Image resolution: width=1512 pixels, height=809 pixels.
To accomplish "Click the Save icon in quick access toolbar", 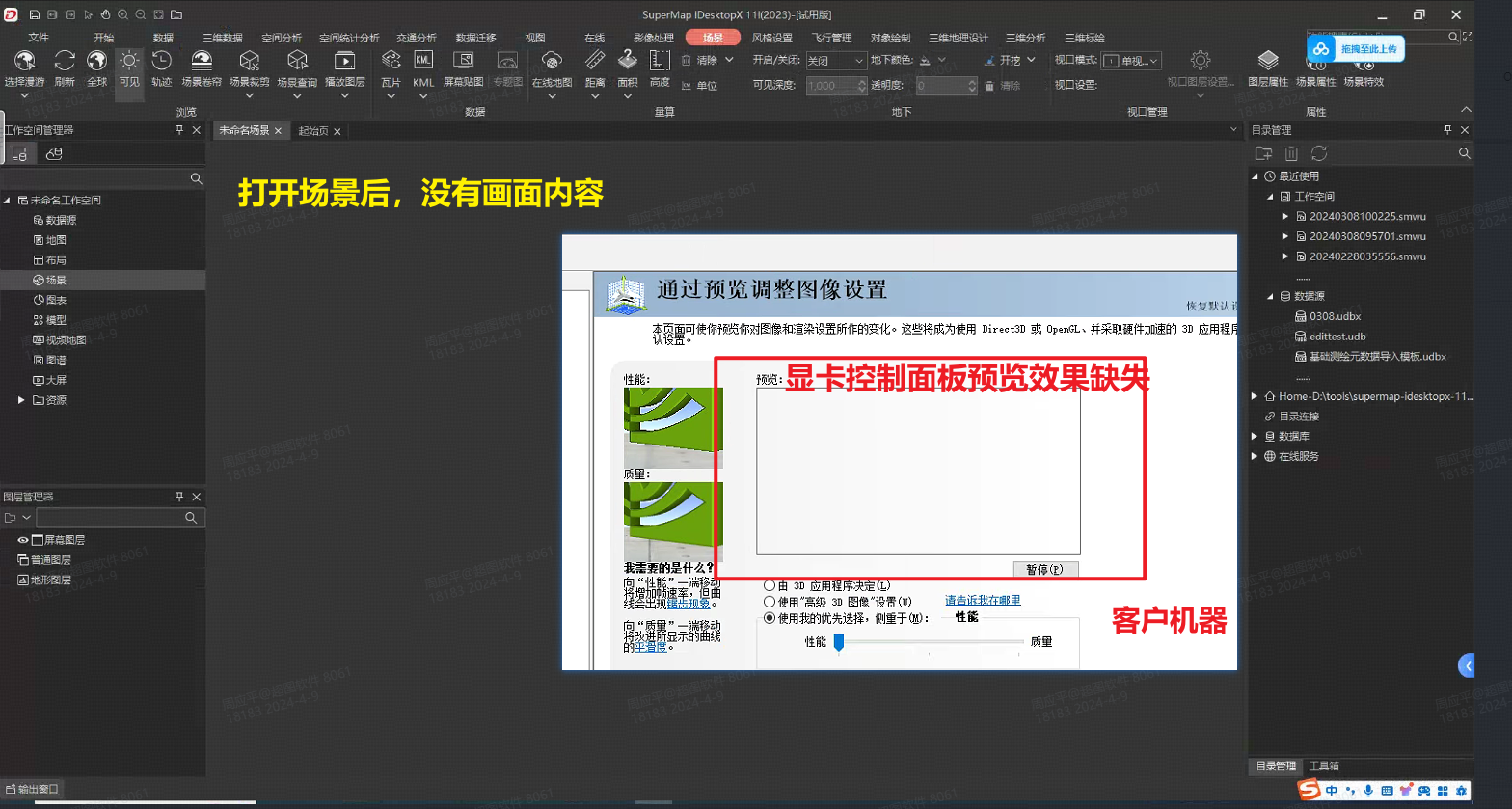I will (35, 14).
